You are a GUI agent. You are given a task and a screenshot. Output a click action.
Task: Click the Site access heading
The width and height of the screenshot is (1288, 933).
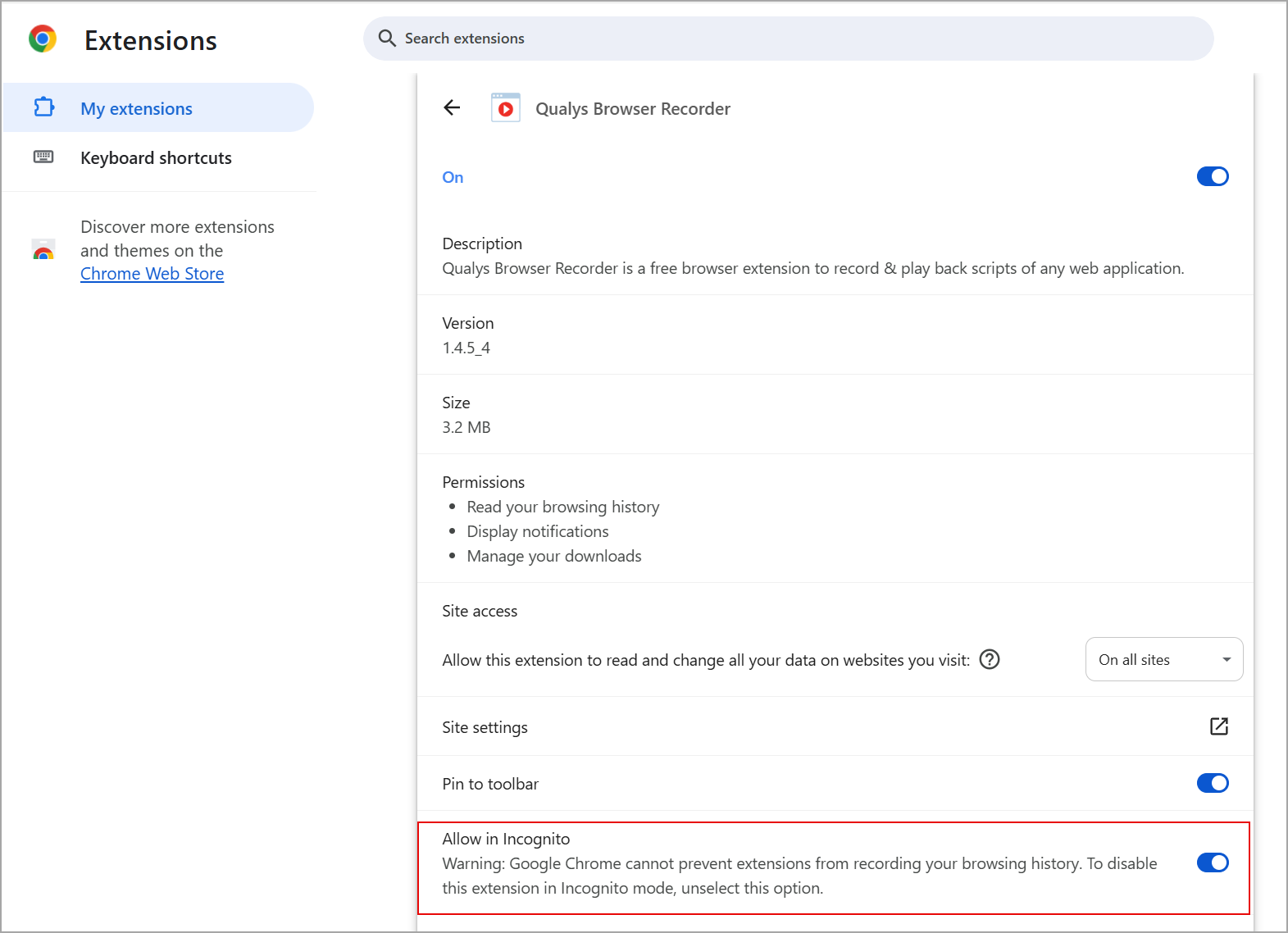pos(480,611)
